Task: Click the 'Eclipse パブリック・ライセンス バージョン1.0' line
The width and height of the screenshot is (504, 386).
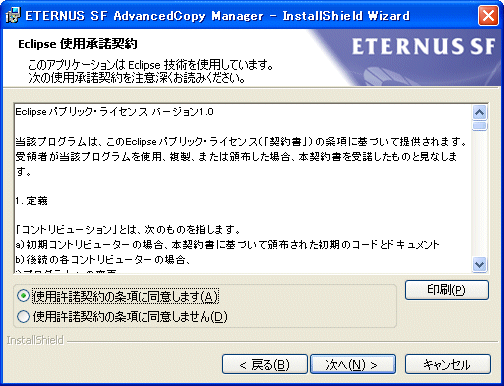Action: (114, 112)
